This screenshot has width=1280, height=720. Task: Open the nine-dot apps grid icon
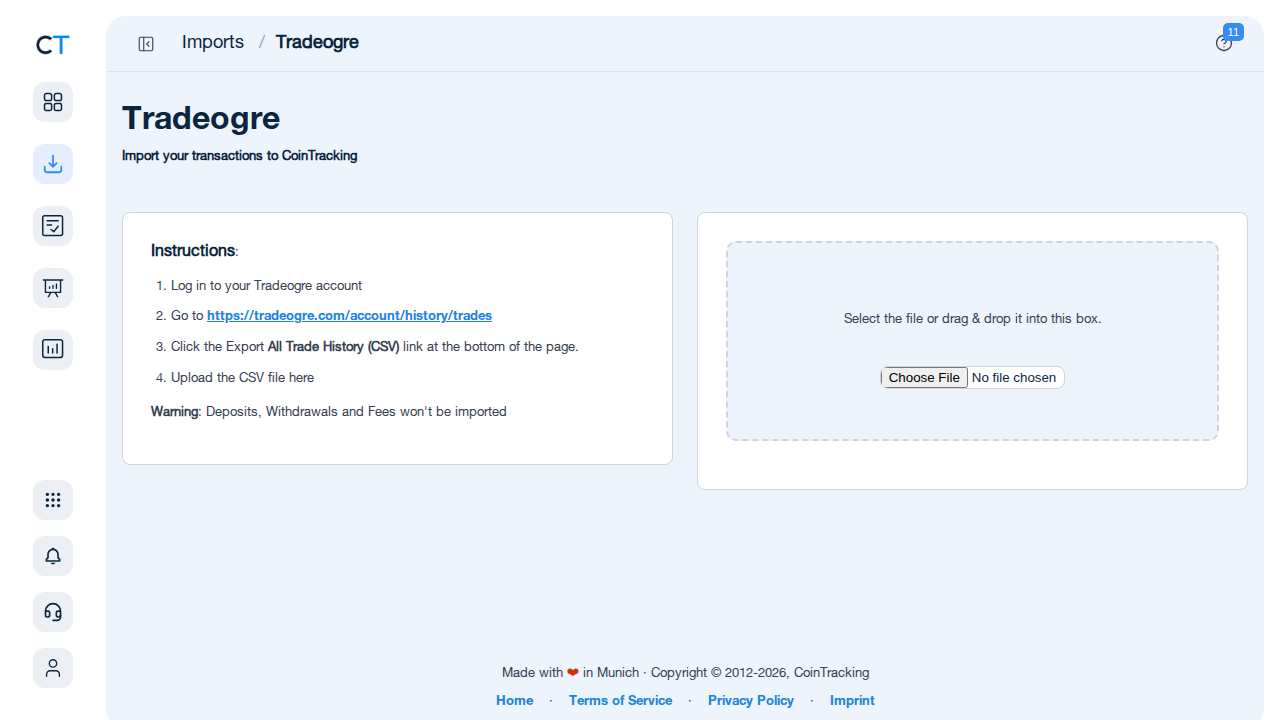[53, 500]
